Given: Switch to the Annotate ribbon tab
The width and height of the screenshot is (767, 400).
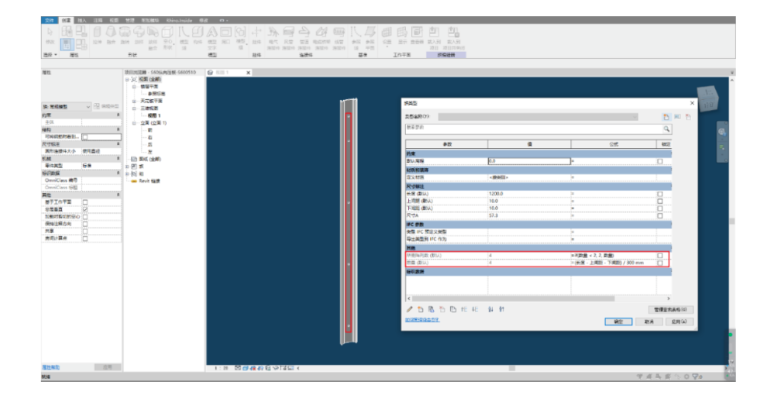Looking at the screenshot, I should [x=98, y=20].
